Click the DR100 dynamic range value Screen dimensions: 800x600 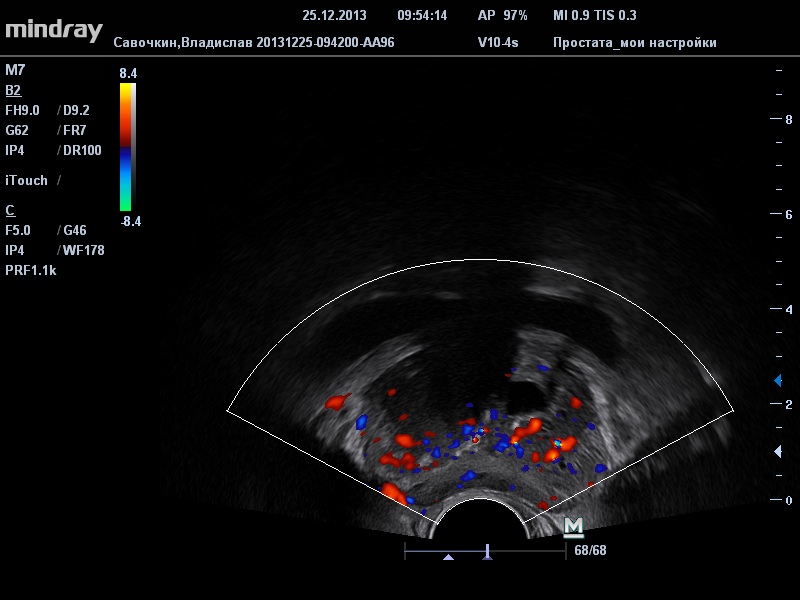click(82, 150)
